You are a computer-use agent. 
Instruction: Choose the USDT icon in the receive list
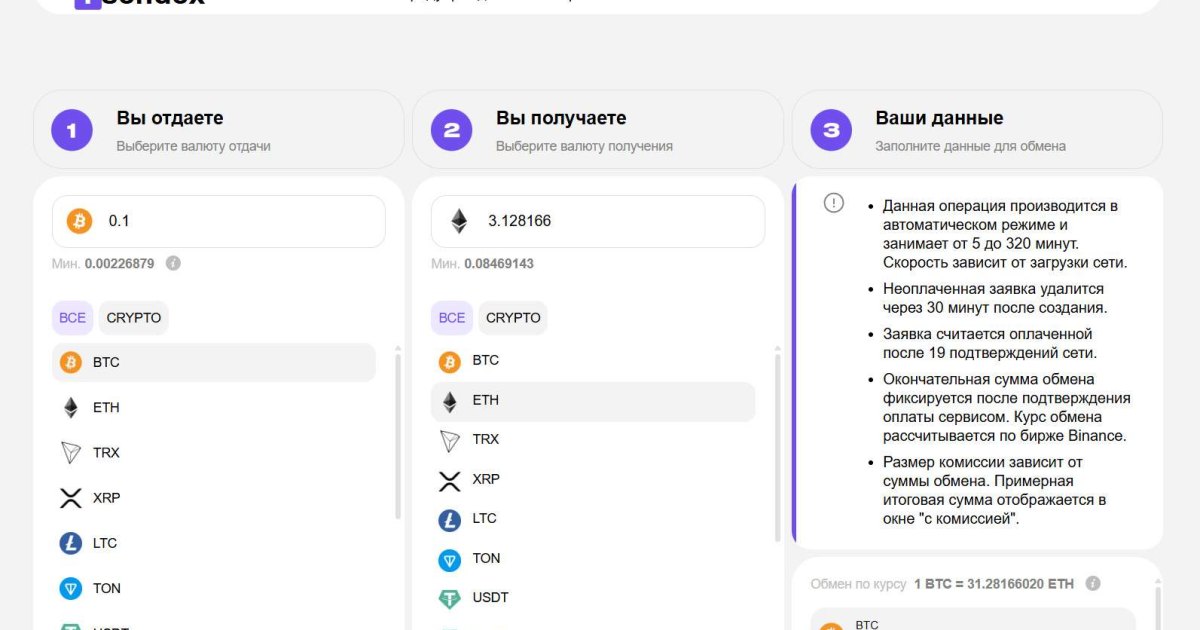pos(450,599)
